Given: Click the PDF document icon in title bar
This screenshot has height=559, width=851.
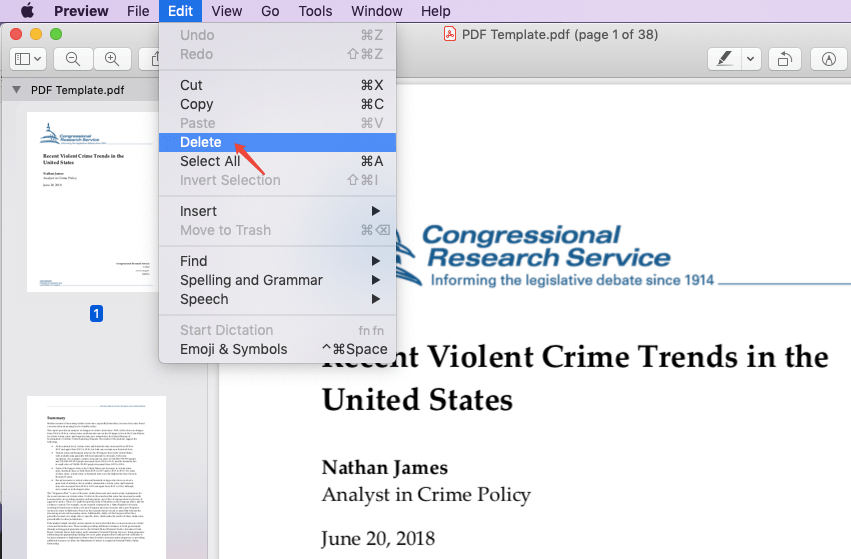Looking at the screenshot, I should point(450,34).
